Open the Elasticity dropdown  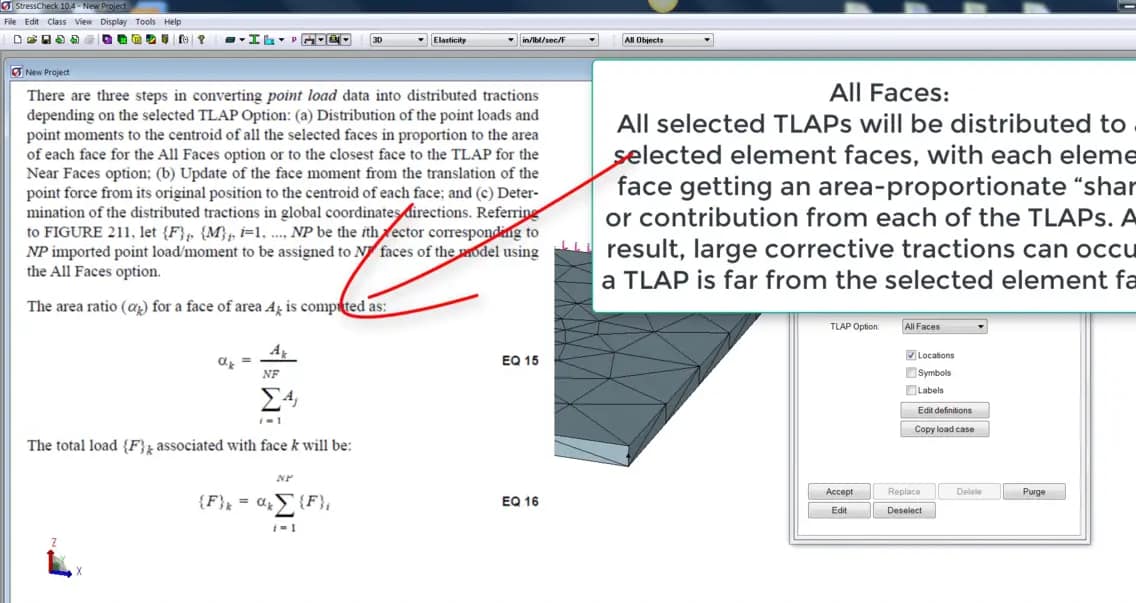pos(473,39)
